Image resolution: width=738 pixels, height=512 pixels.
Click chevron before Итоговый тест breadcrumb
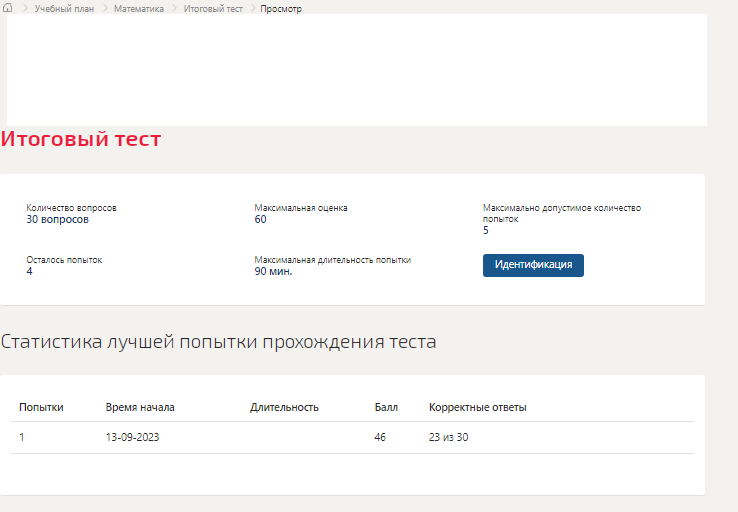click(x=174, y=8)
